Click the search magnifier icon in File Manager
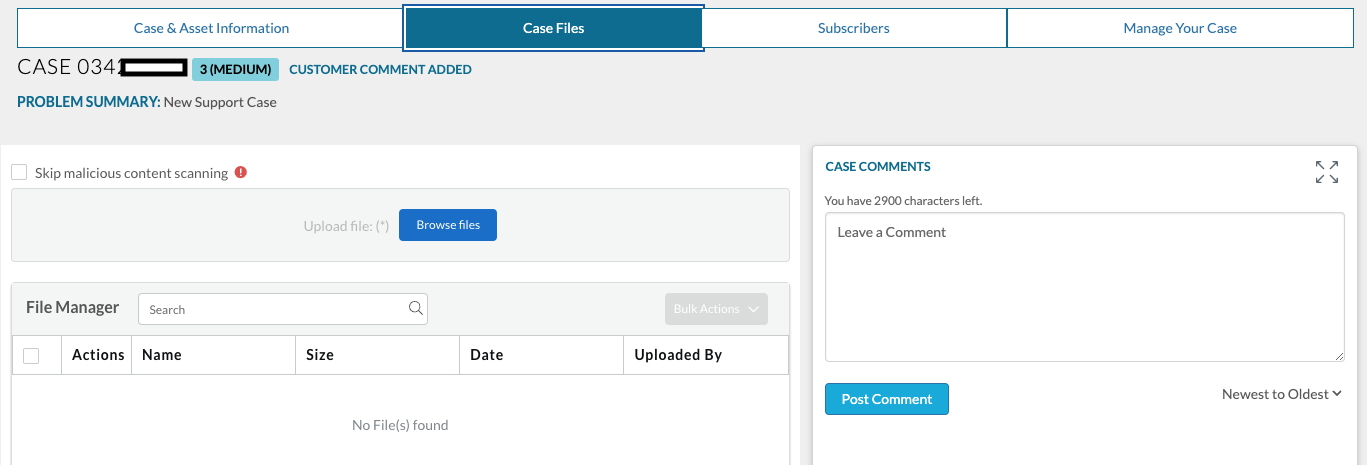1367x465 pixels. coord(416,309)
